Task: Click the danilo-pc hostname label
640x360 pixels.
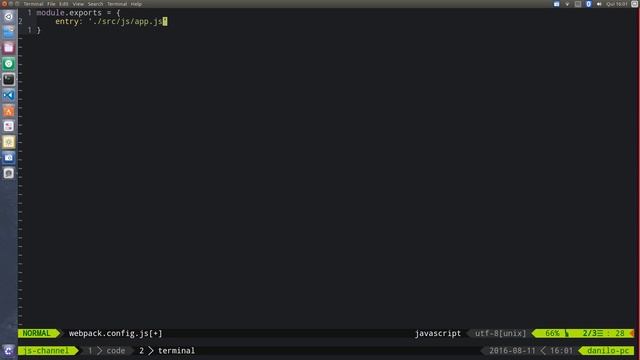Action: 608,351
